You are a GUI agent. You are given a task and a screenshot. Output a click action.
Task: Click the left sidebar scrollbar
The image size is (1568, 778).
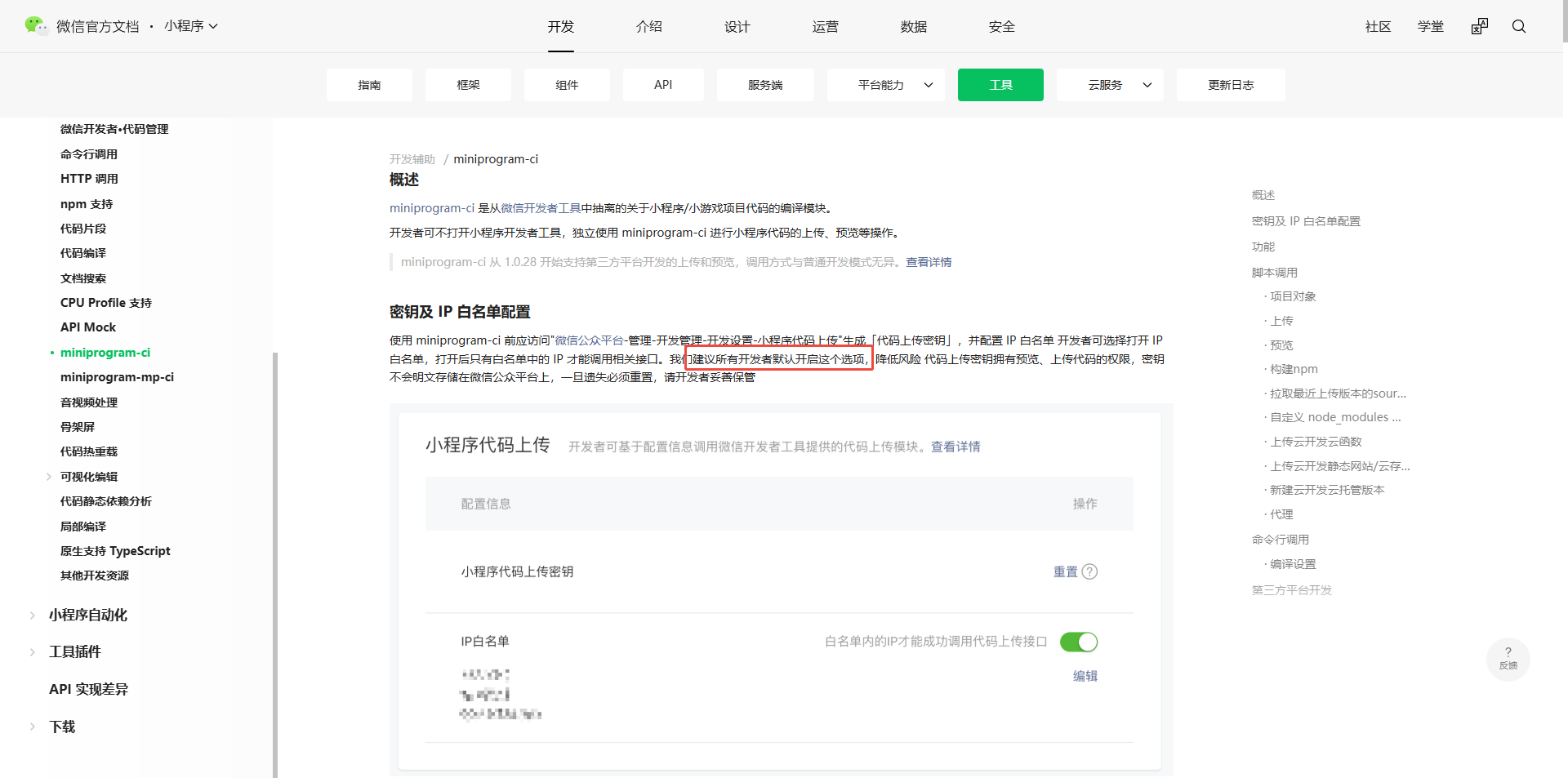275,565
